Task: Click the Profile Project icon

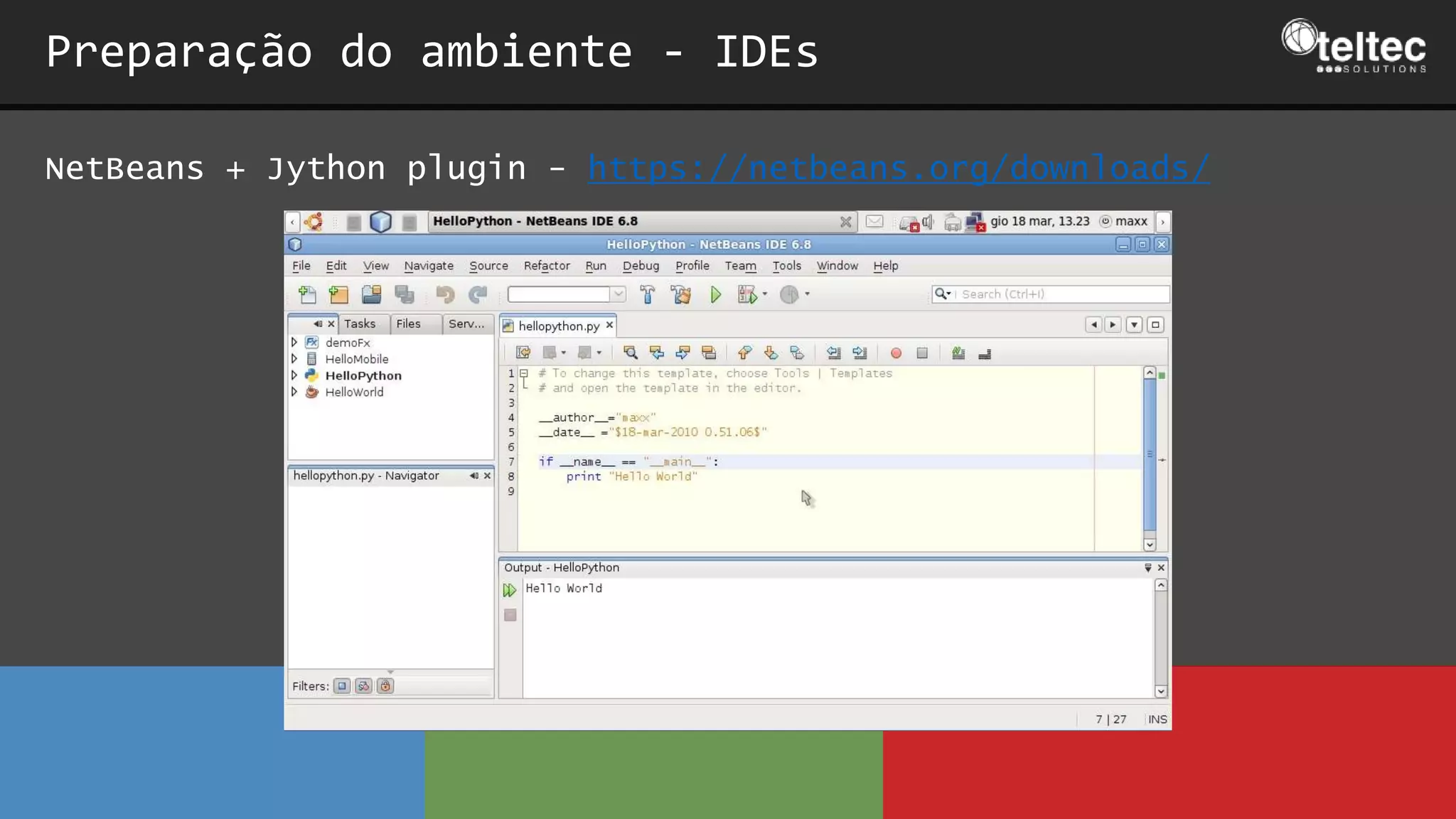Action: (789, 294)
